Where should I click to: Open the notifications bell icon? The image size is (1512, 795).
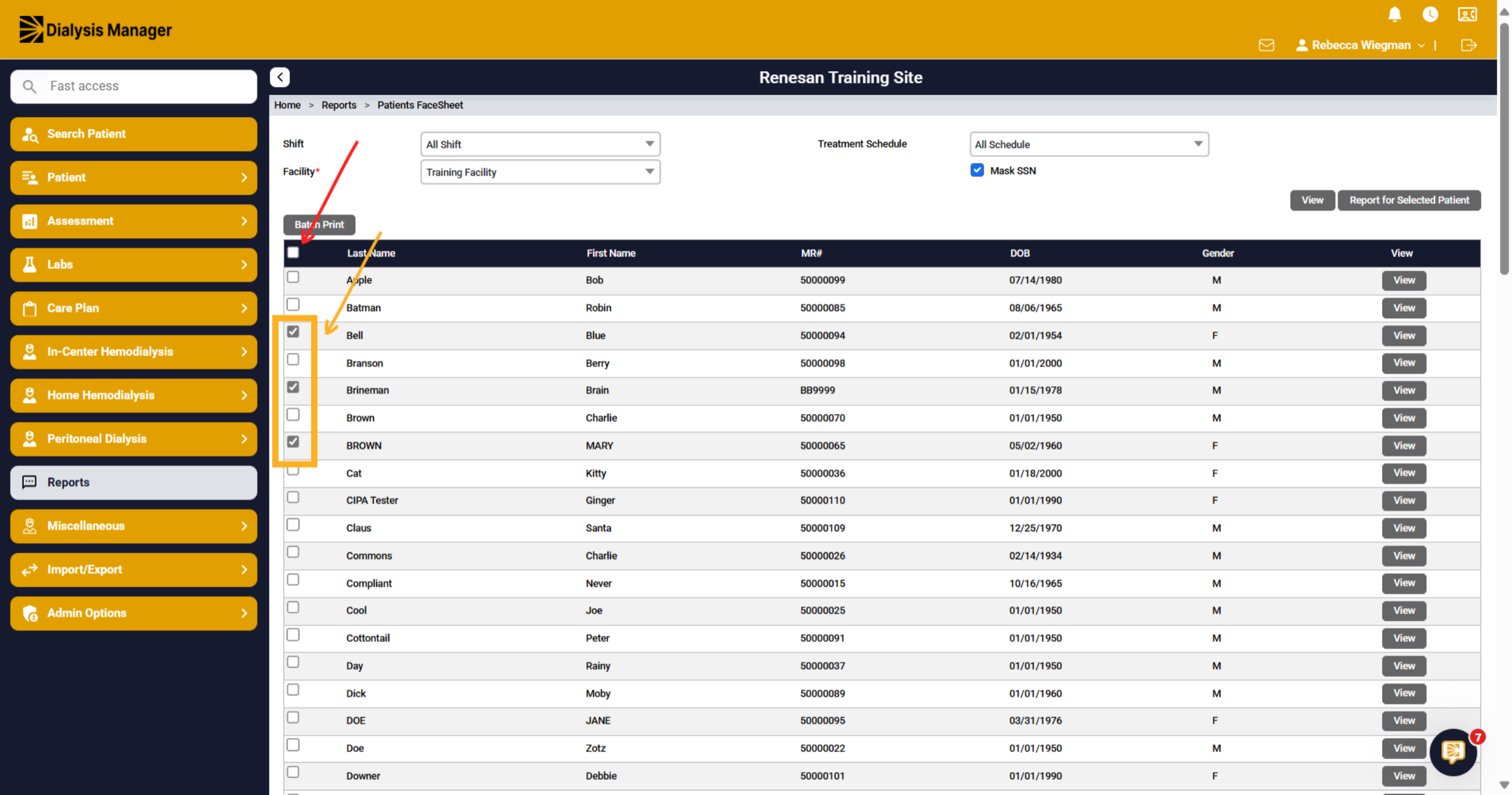pos(1395,14)
